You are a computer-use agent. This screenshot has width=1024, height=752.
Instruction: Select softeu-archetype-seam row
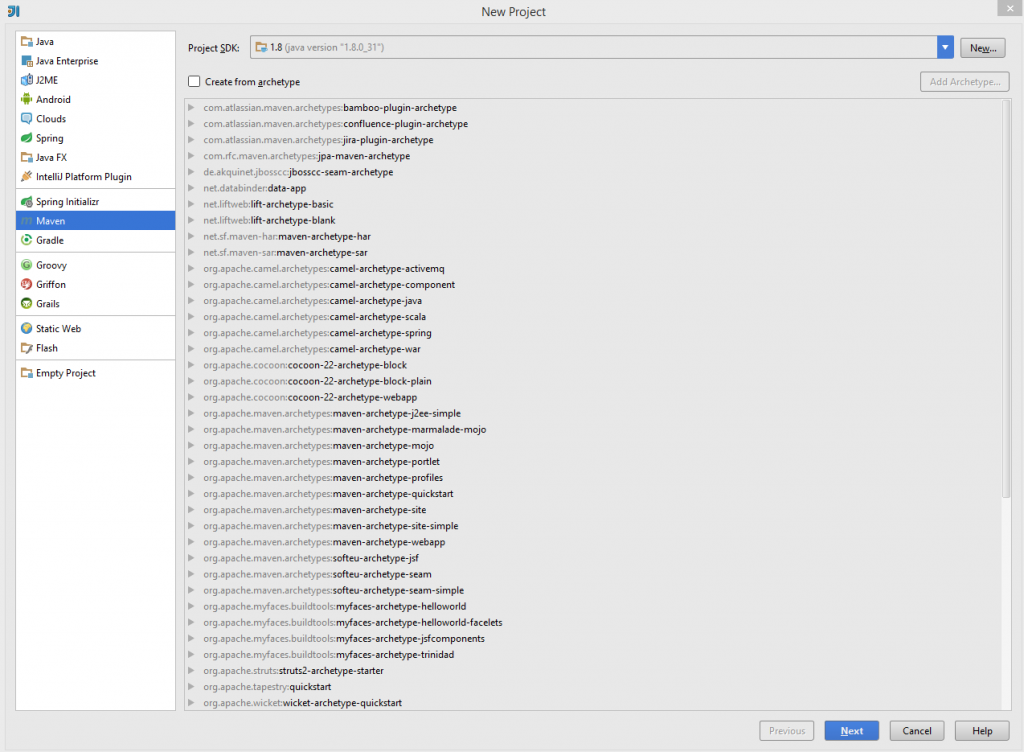[x=593, y=574]
